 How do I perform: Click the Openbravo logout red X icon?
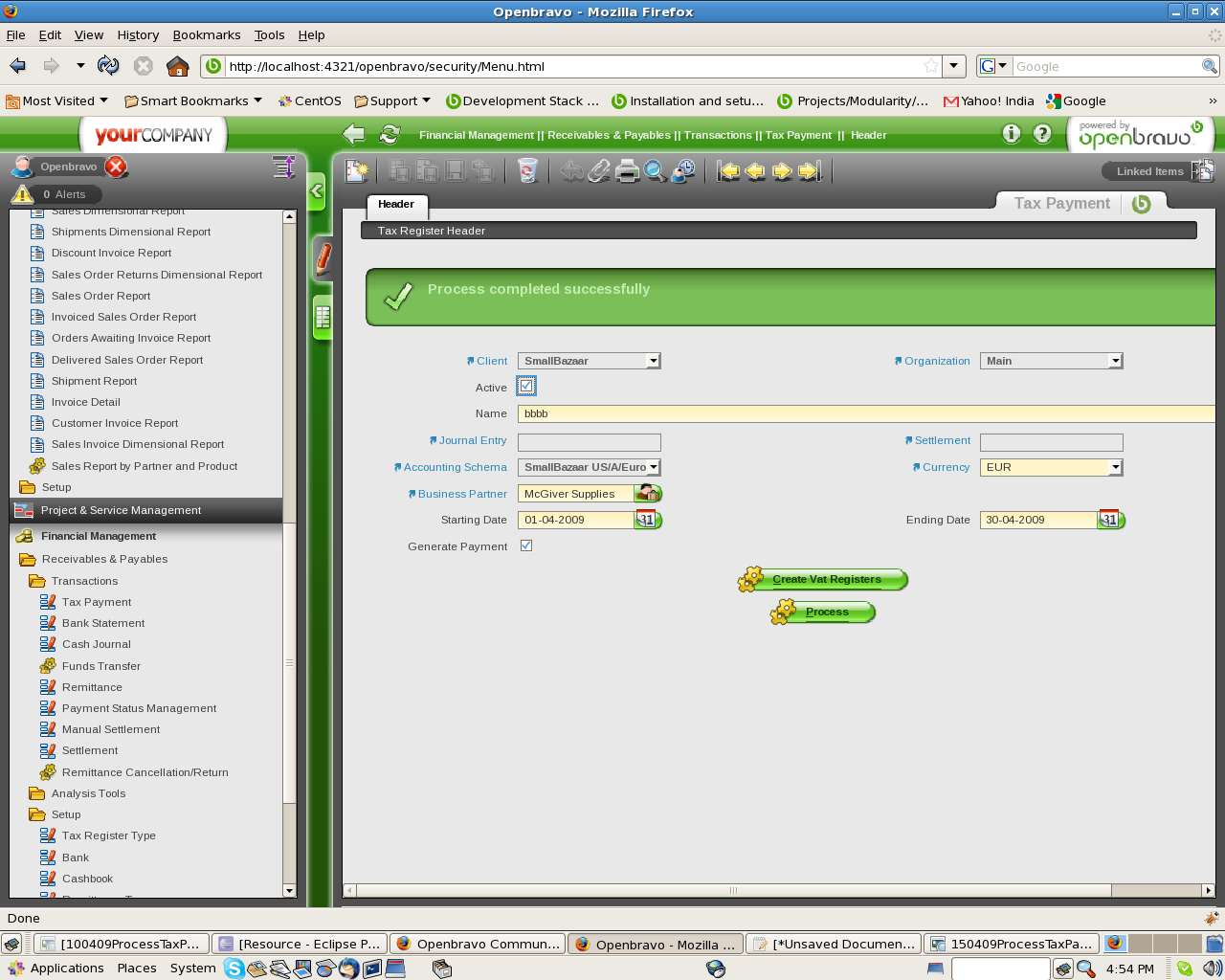click(116, 167)
